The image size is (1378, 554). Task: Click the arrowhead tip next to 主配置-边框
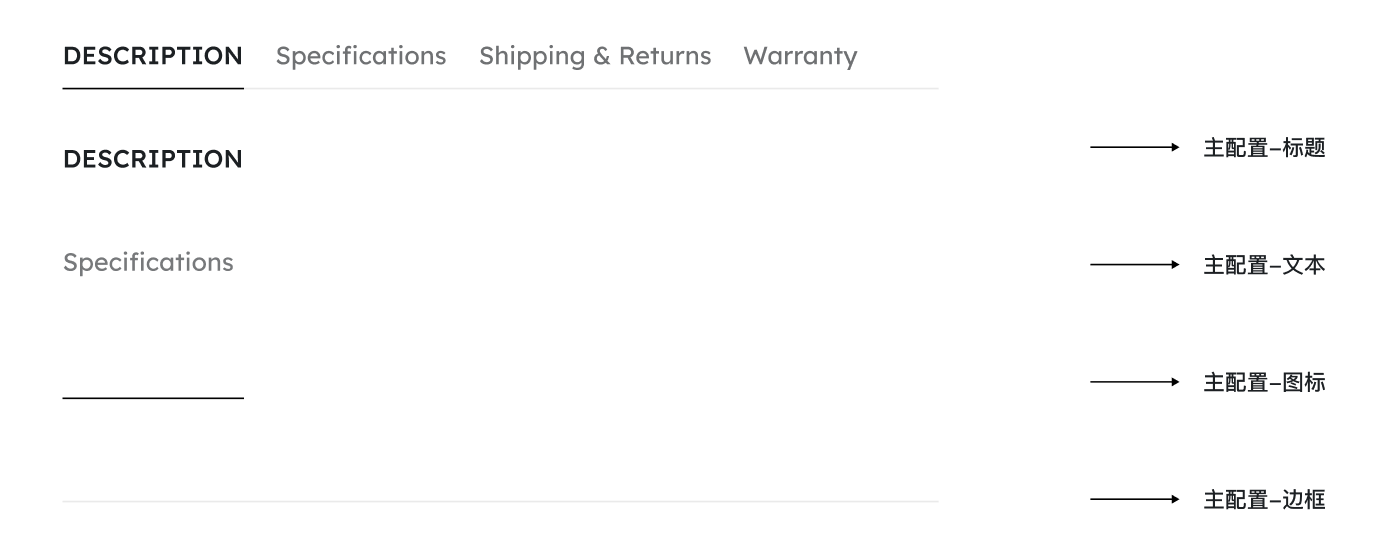(1176, 499)
